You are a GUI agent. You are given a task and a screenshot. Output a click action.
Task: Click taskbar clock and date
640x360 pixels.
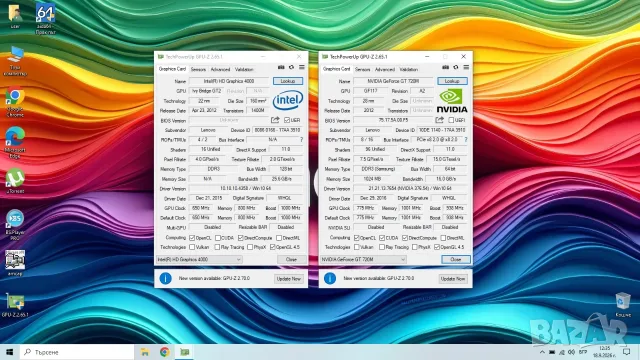pos(604,352)
